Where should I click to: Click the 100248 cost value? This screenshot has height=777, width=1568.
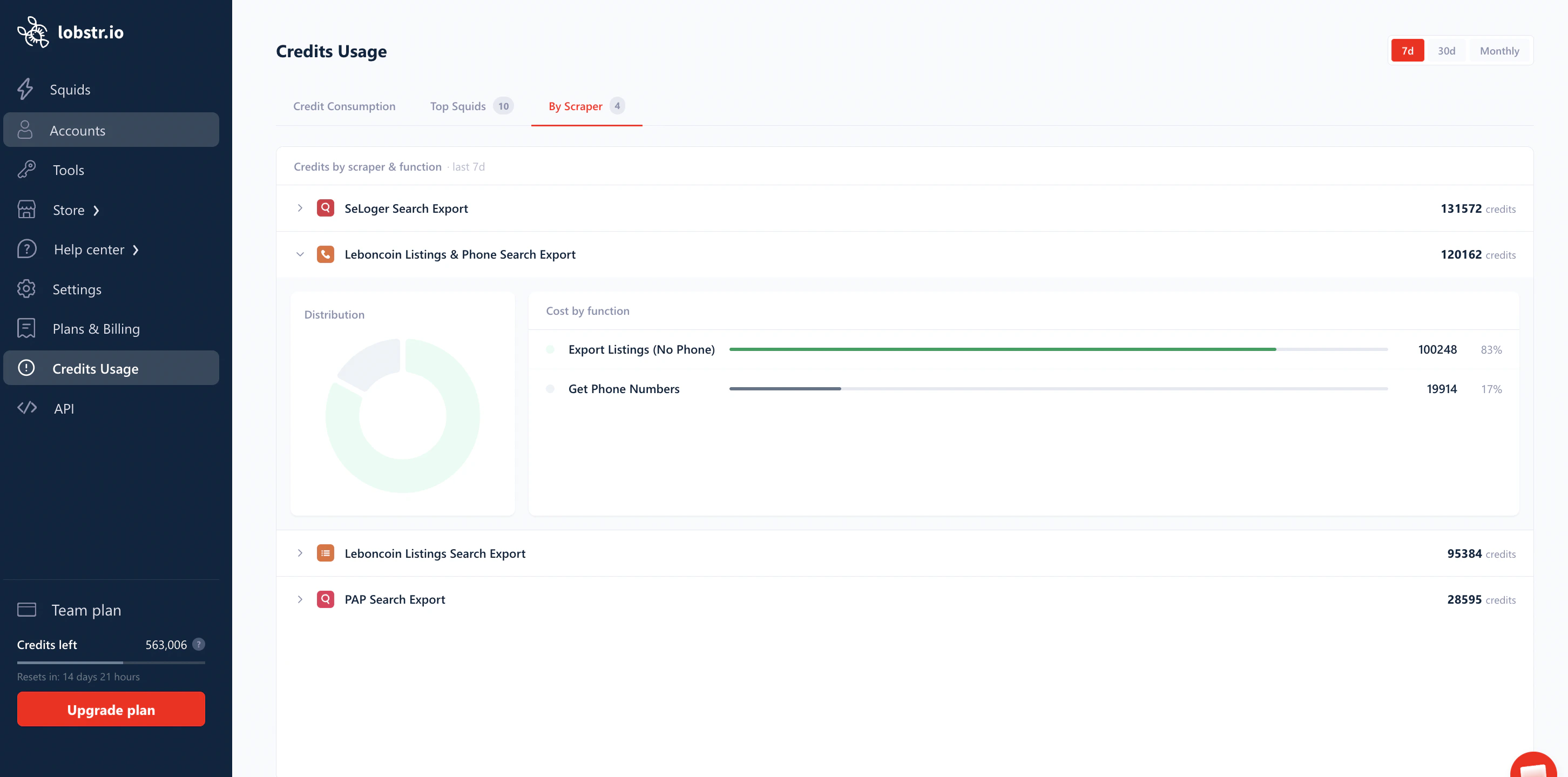point(1437,349)
